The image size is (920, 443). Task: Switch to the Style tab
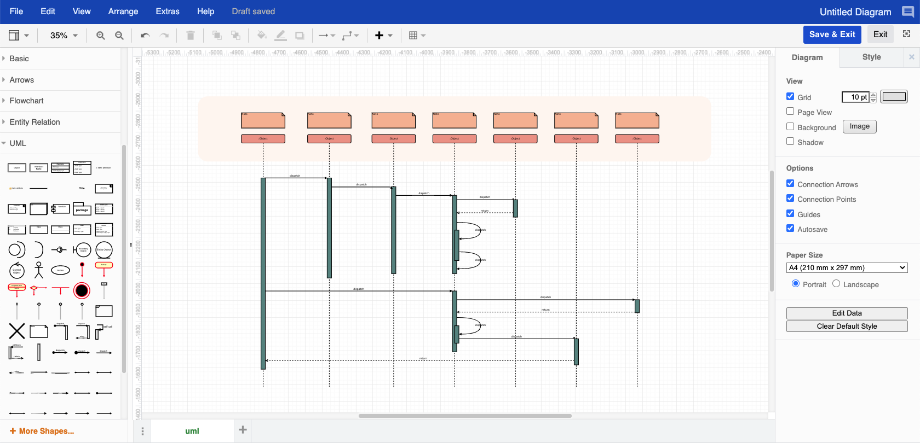871,58
